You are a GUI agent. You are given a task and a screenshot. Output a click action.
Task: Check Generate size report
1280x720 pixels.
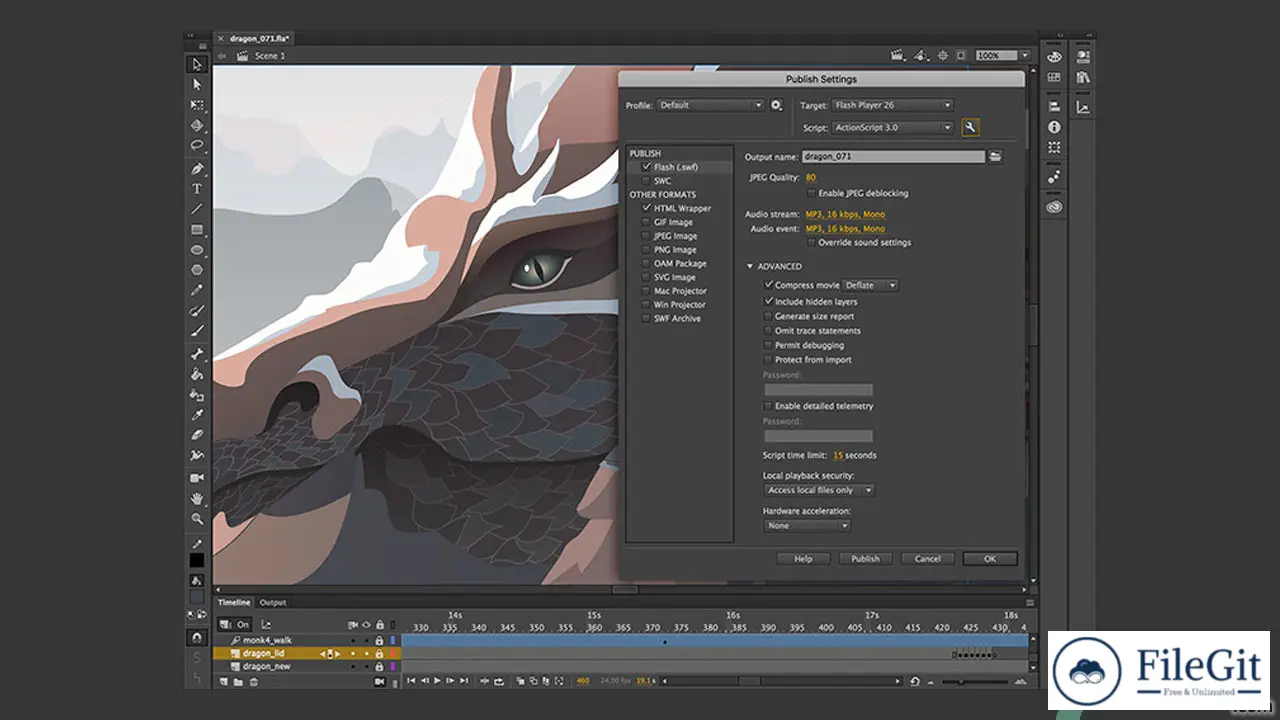point(768,316)
